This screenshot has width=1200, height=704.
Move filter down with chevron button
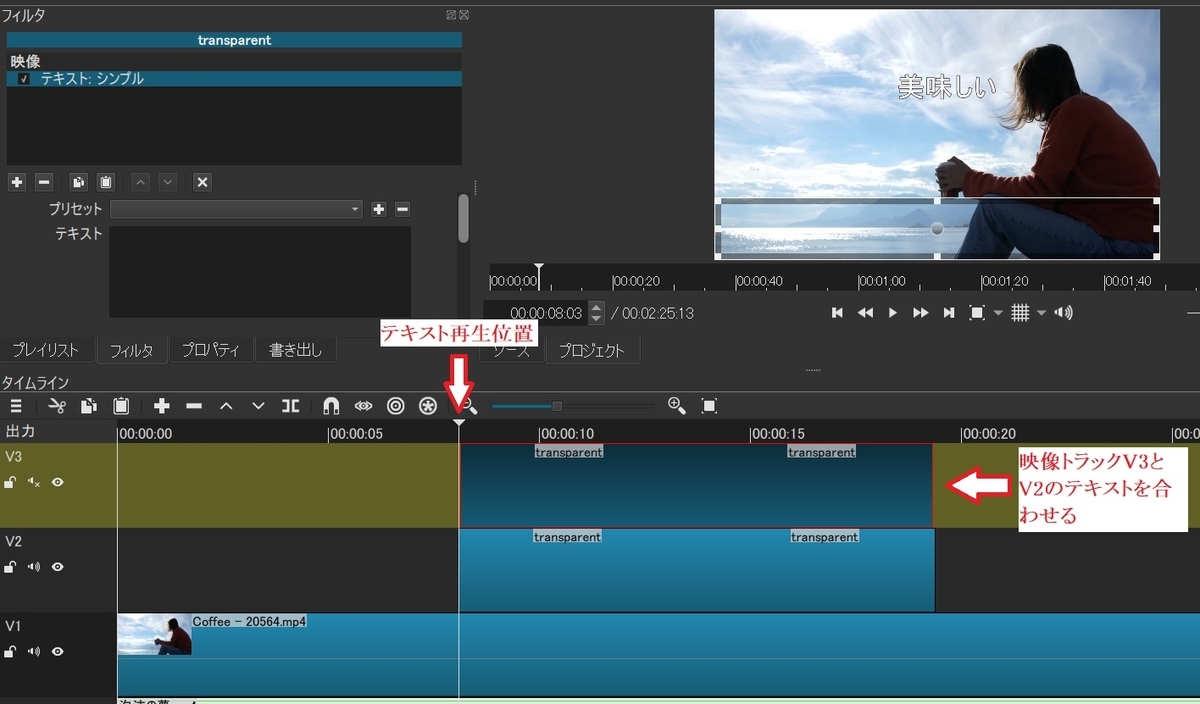click(168, 182)
